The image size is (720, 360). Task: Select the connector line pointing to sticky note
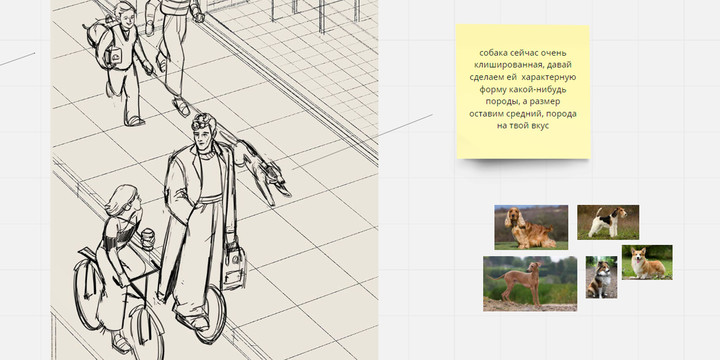[x=405, y=125]
